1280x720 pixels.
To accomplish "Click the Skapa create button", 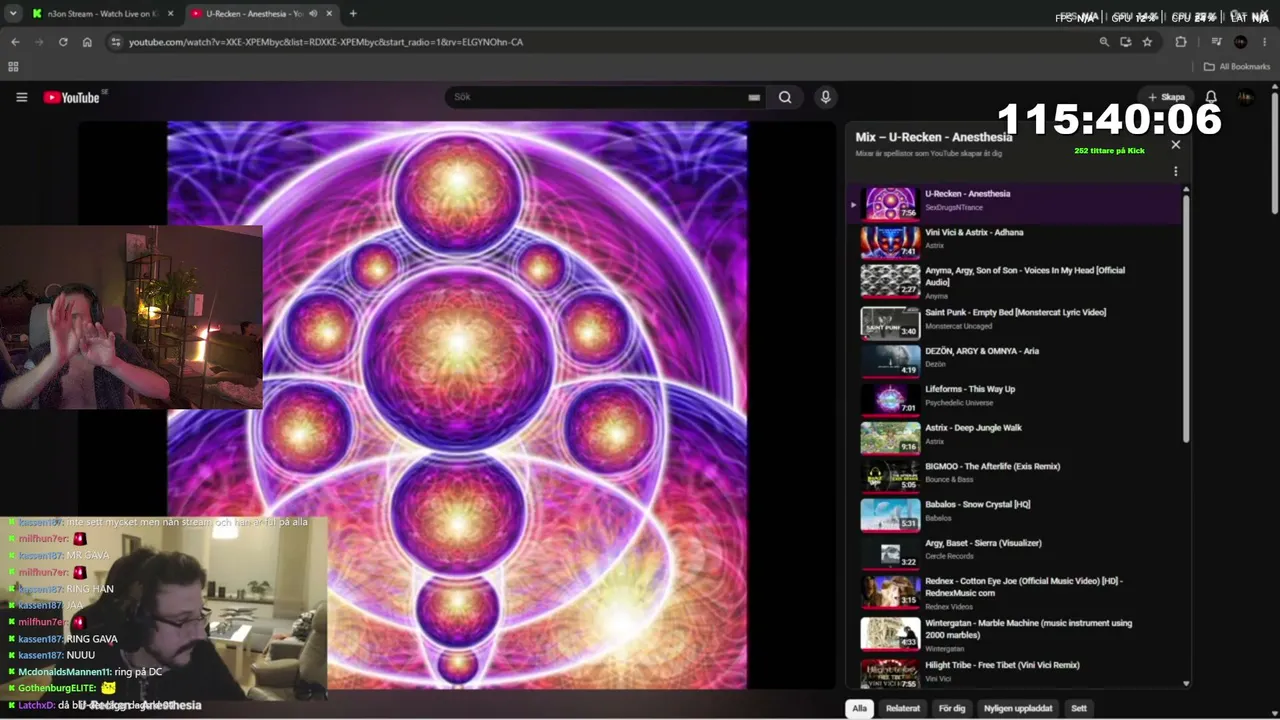I will 1166,97.
